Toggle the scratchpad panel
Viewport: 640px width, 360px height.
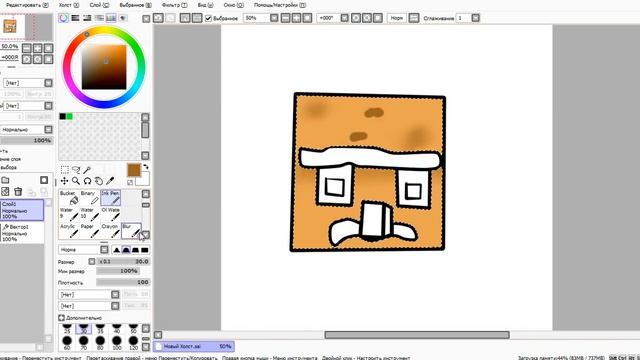point(122,18)
